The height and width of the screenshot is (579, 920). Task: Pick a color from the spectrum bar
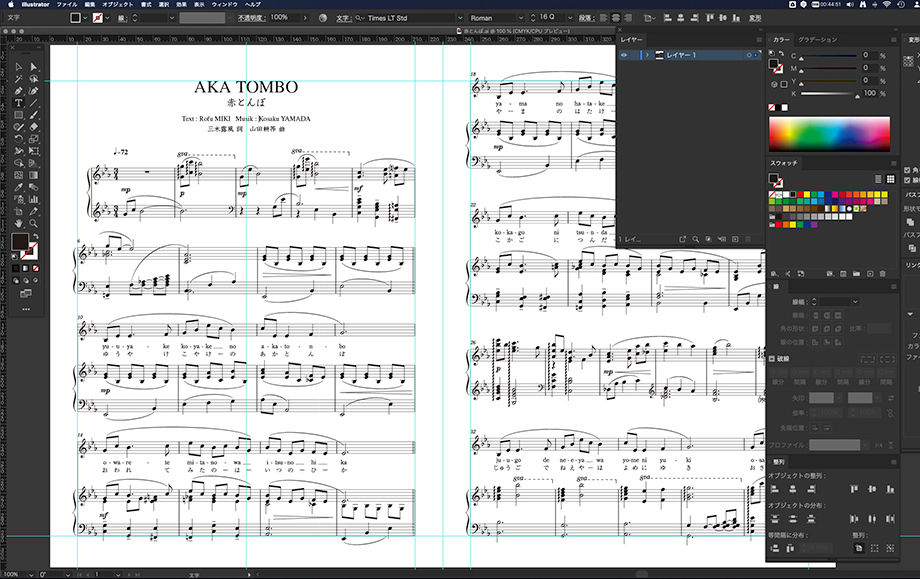[x=829, y=134]
